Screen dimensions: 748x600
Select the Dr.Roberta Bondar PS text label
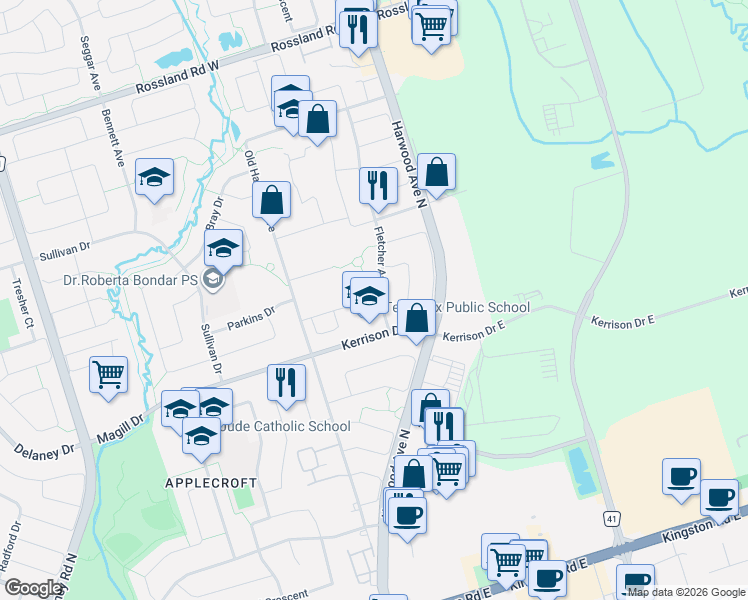click(131, 280)
